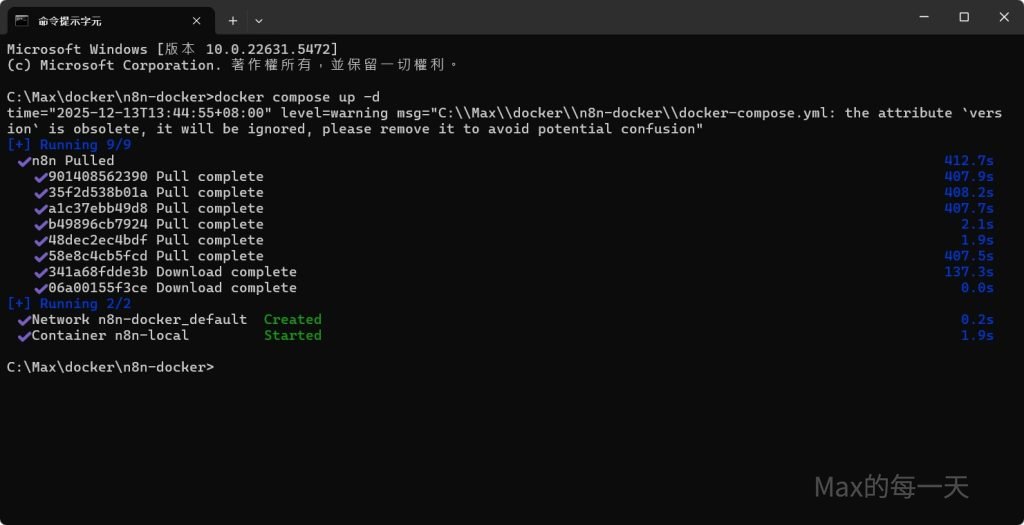Click the typed docker compose up -d command
1024x525 pixels.
pyautogui.click(x=300, y=97)
